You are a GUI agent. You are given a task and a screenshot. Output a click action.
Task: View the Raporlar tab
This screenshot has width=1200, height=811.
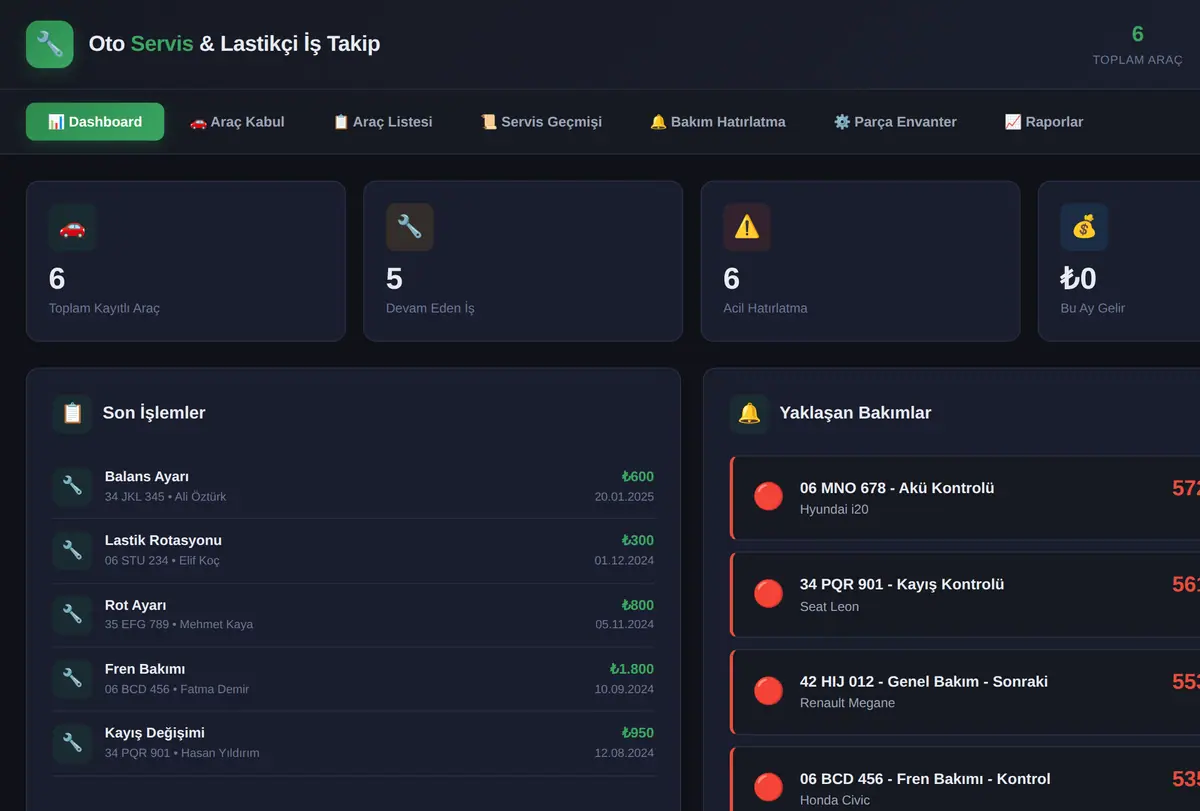(1044, 122)
